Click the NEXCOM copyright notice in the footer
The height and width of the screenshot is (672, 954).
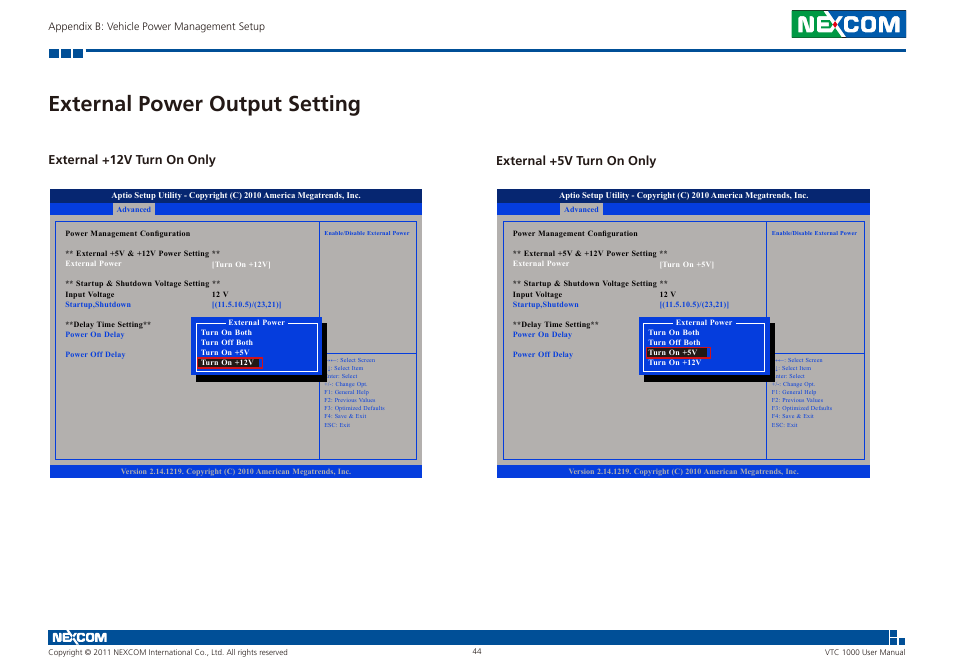[168, 653]
